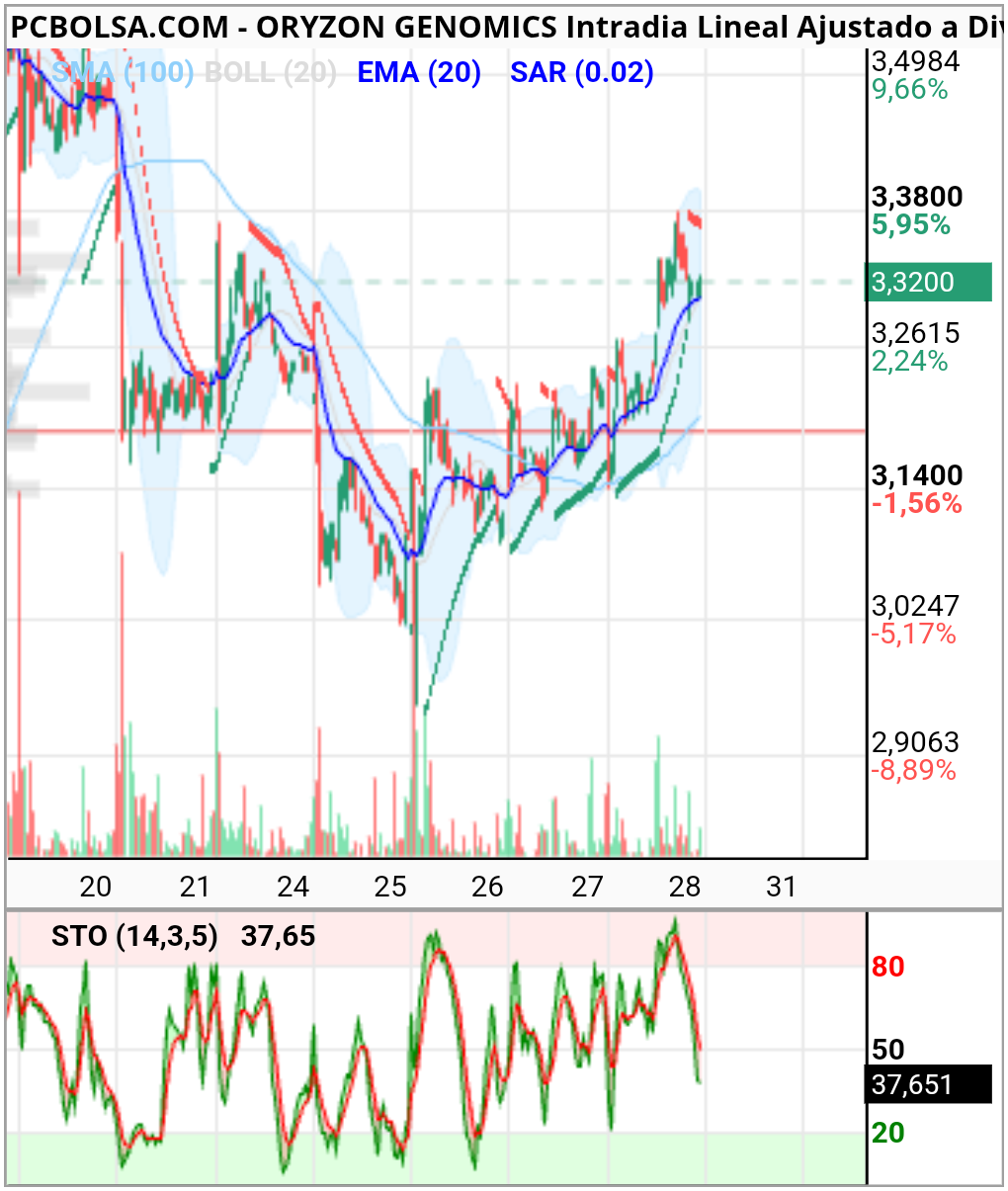Click the stochastic value 37,65 readout

point(279,936)
